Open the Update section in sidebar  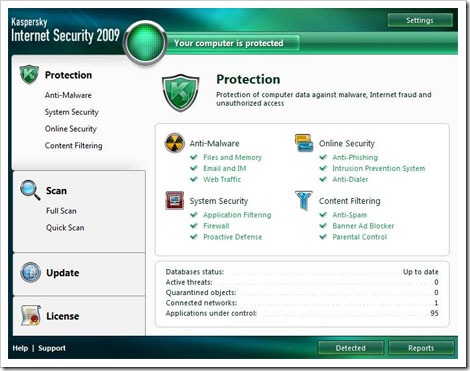(63, 273)
